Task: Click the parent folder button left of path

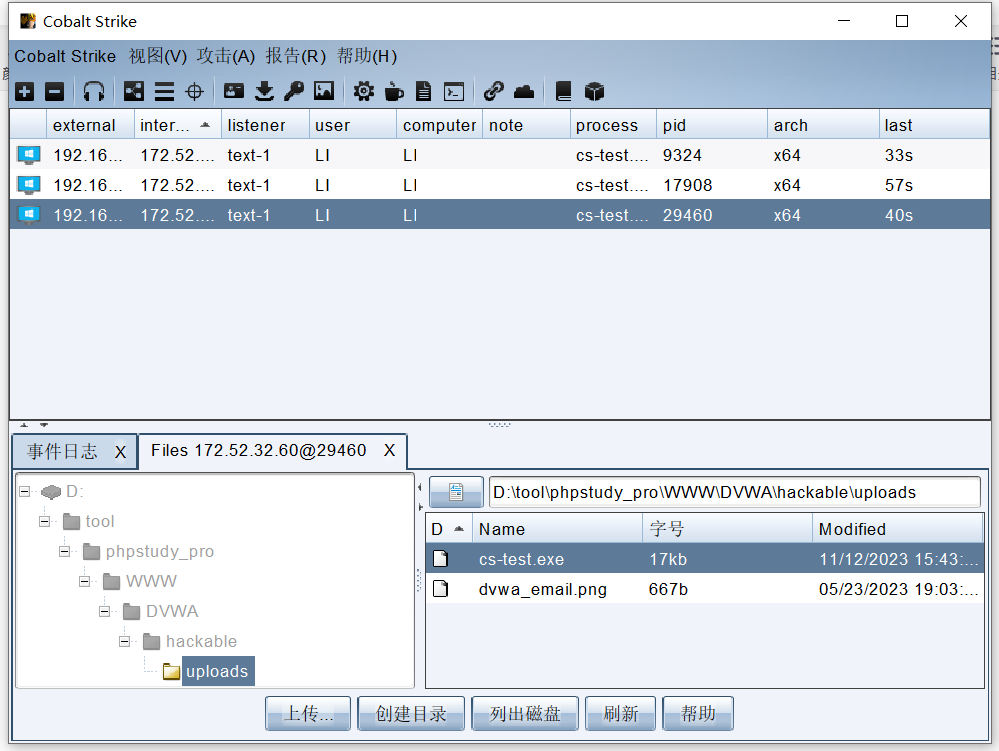Action: coord(456,492)
